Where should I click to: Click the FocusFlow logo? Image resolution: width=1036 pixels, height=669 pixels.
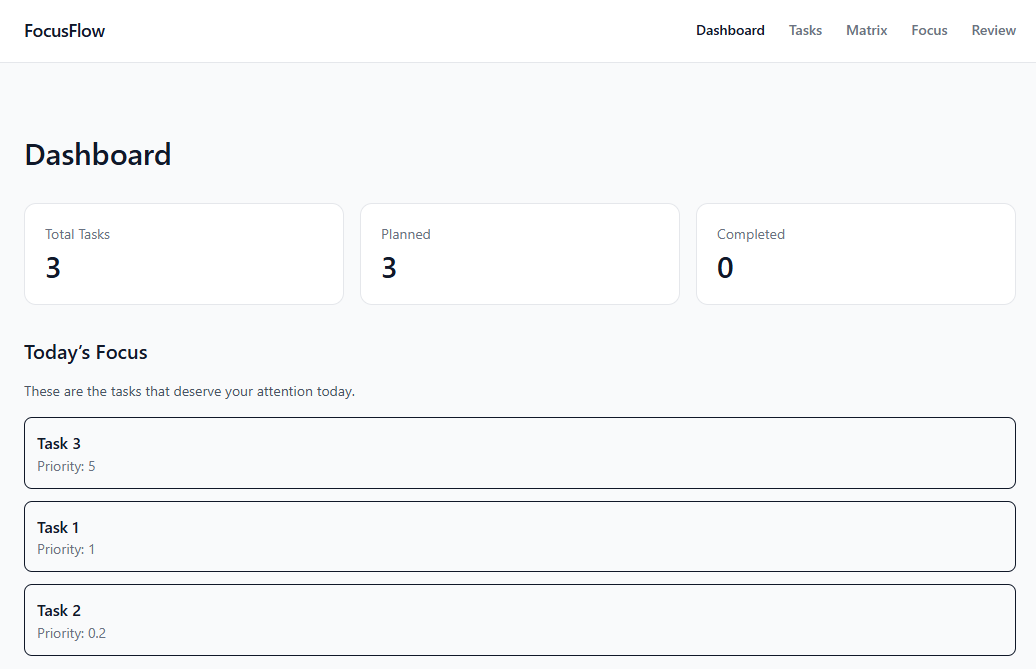click(65, 31)
